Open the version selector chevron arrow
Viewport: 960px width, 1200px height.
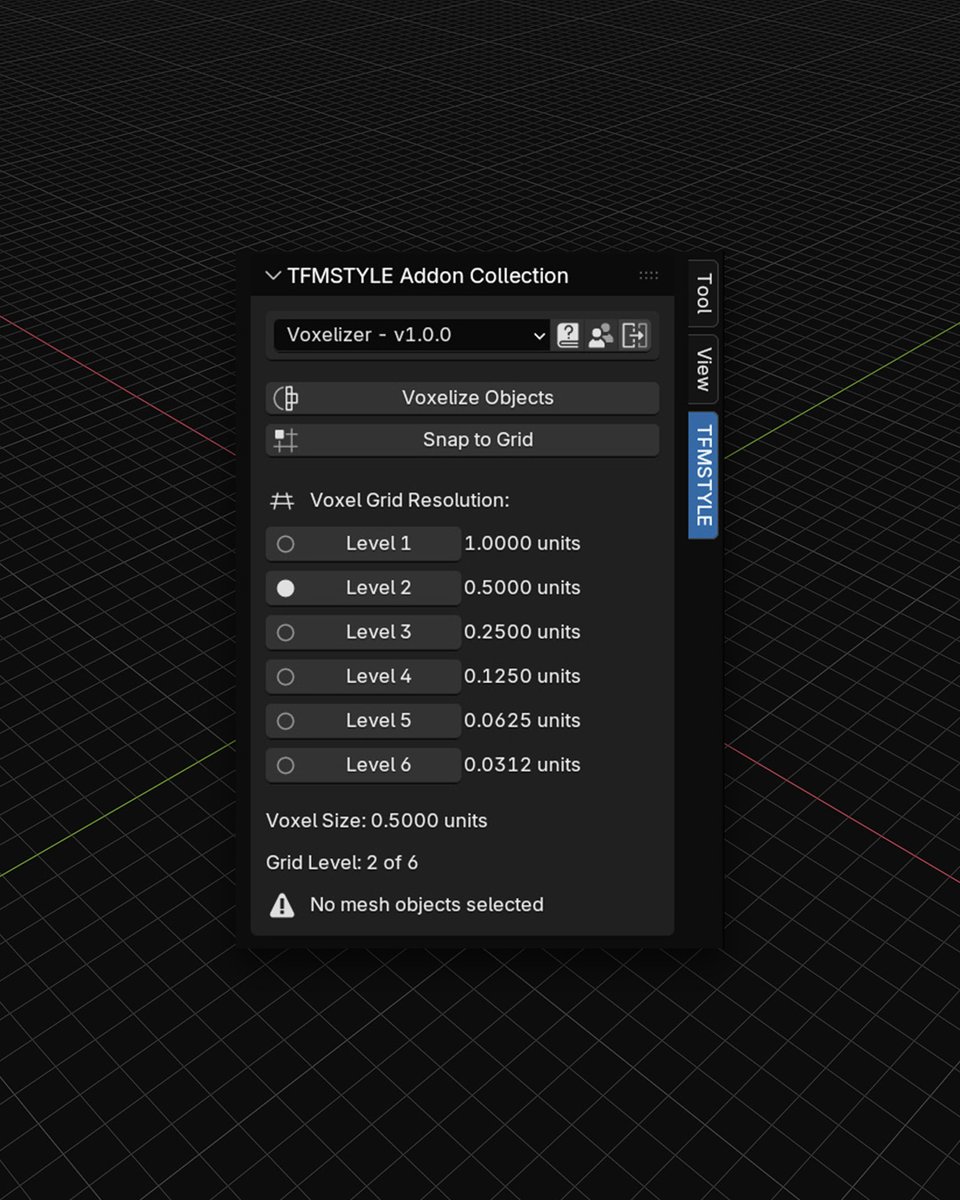click(539, 336)
